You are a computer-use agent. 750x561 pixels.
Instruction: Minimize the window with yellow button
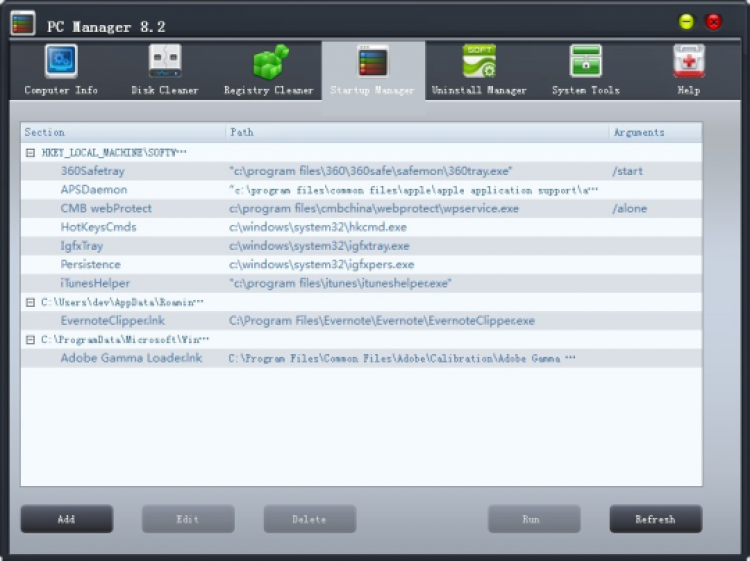[x=686, y=22]
